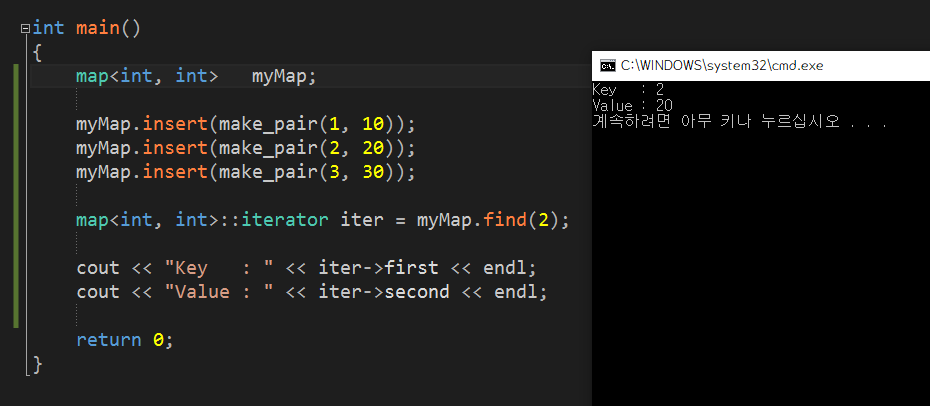The height and width of the screenshot is (406, 930).
Task: Click 'Key : 2' output in console
Action: point(628,89)
